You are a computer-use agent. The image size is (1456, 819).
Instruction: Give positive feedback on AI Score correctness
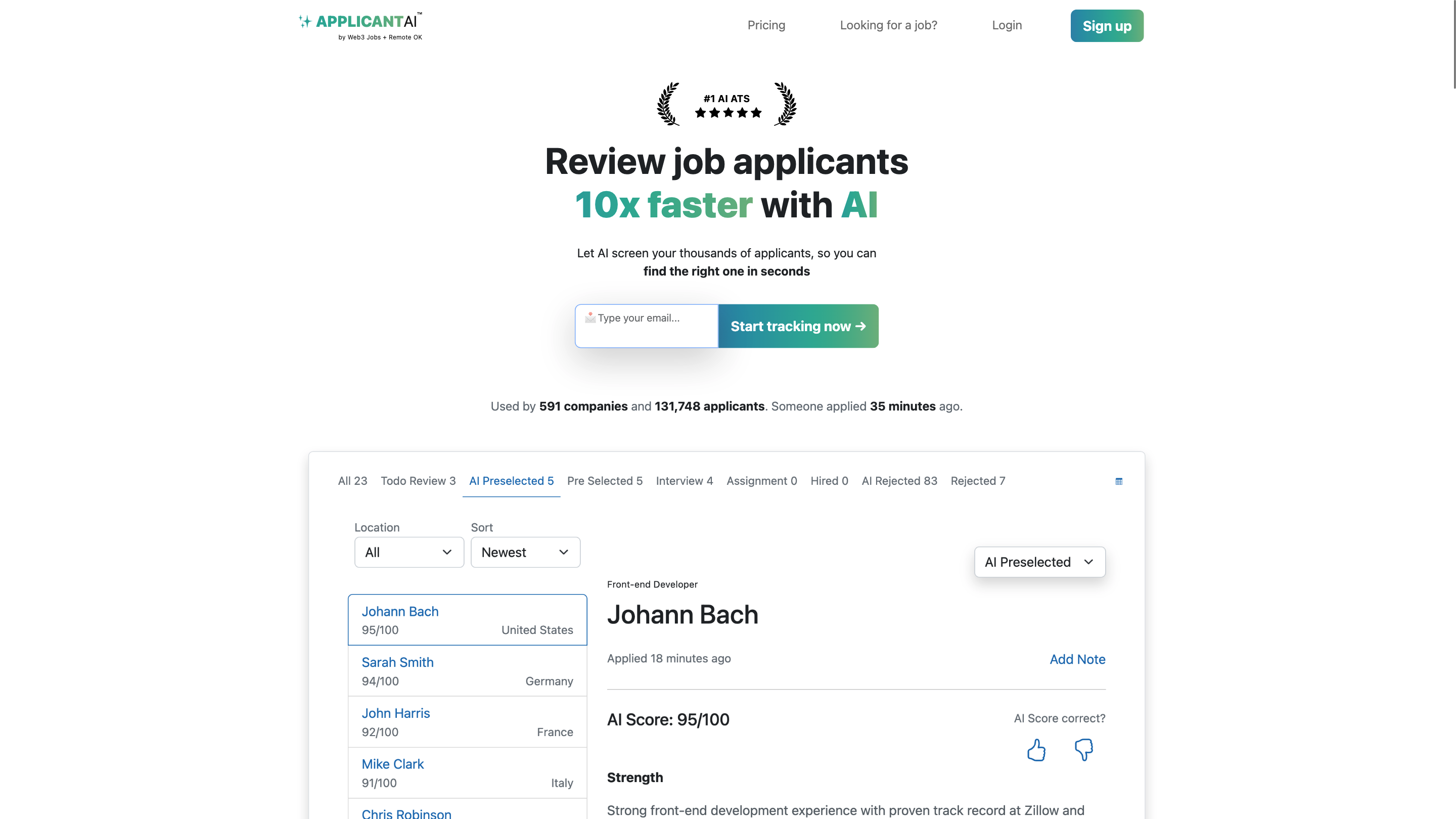coord(1036,750)
